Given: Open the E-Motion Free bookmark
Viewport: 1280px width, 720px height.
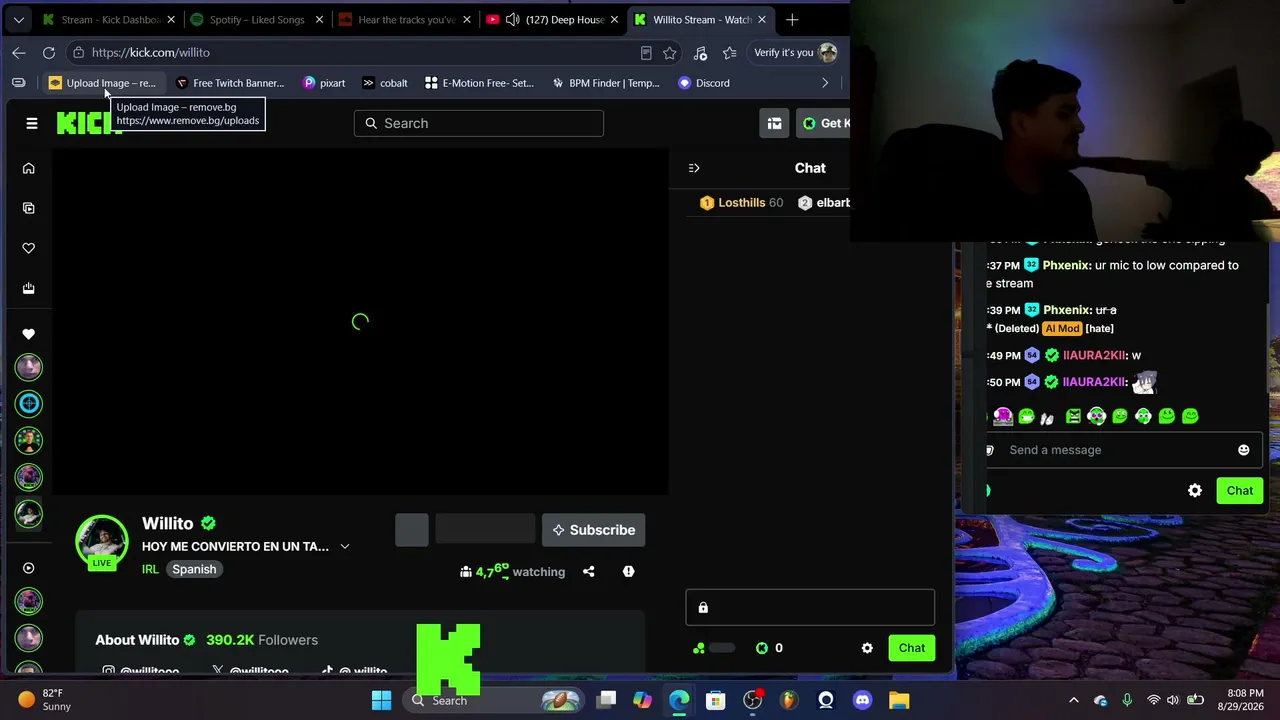Looking at the screenshot, I should click(x=480, y=83).
